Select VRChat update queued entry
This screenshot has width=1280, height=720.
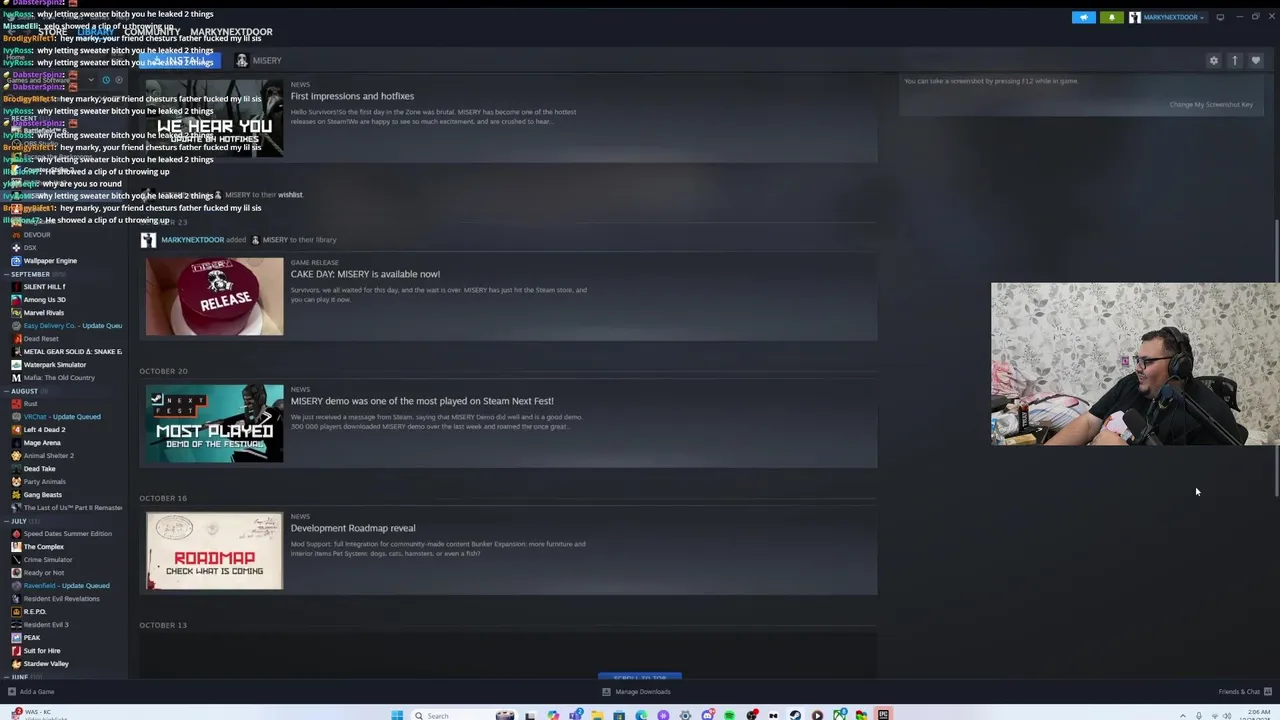(62, 417)
